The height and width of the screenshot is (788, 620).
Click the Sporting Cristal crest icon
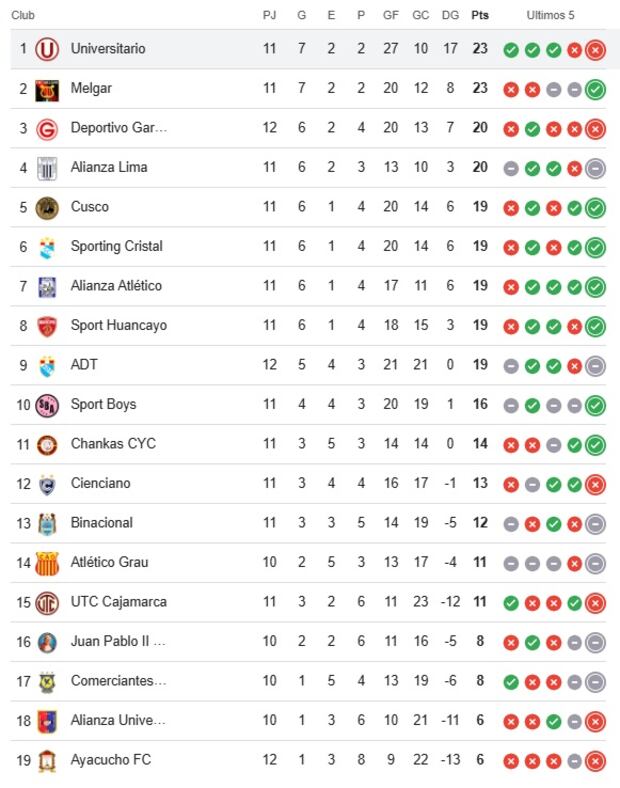[47, 247]
